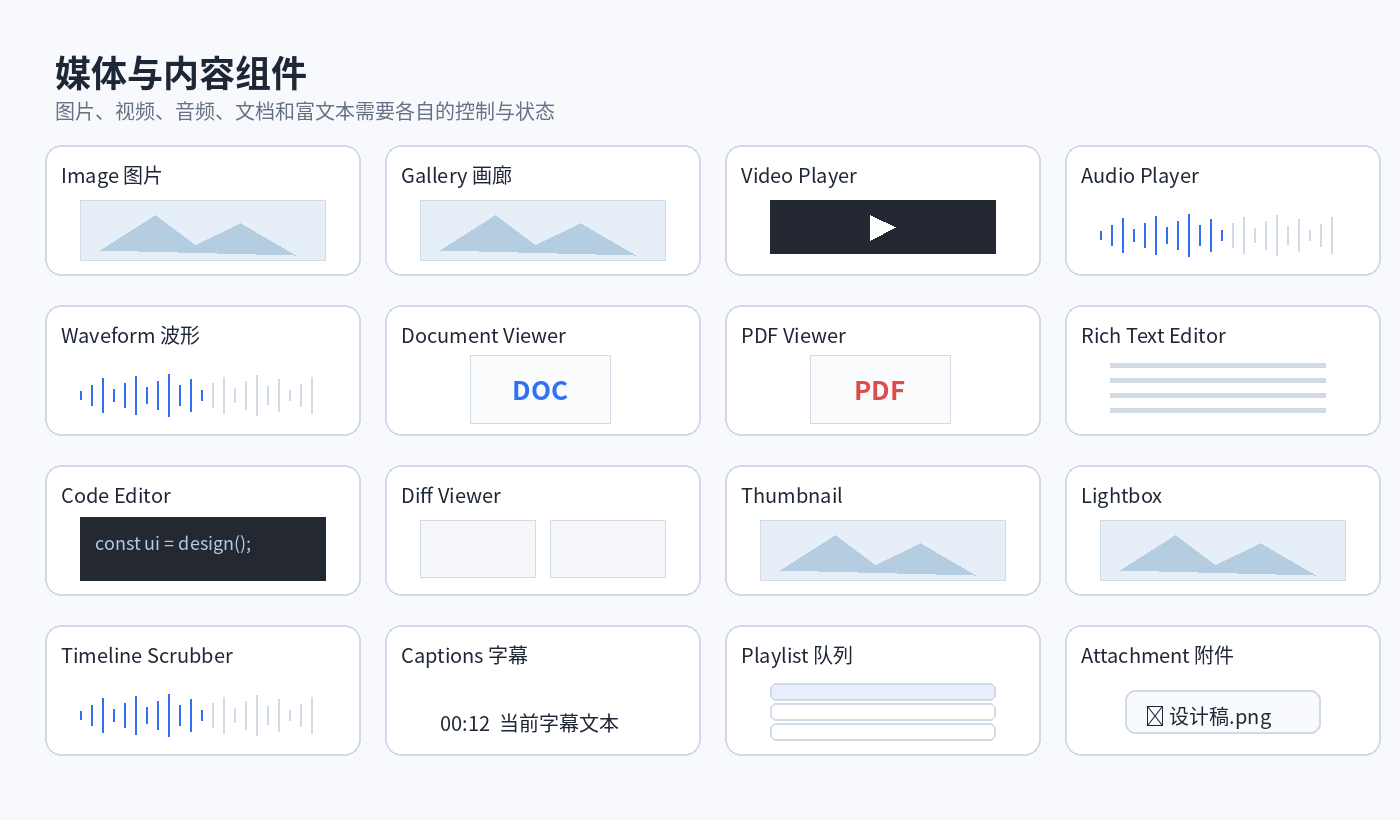Open the Gallery 画廊 mountain image
The height and width of the screenshot is (820, 1400).
(543, 230)
